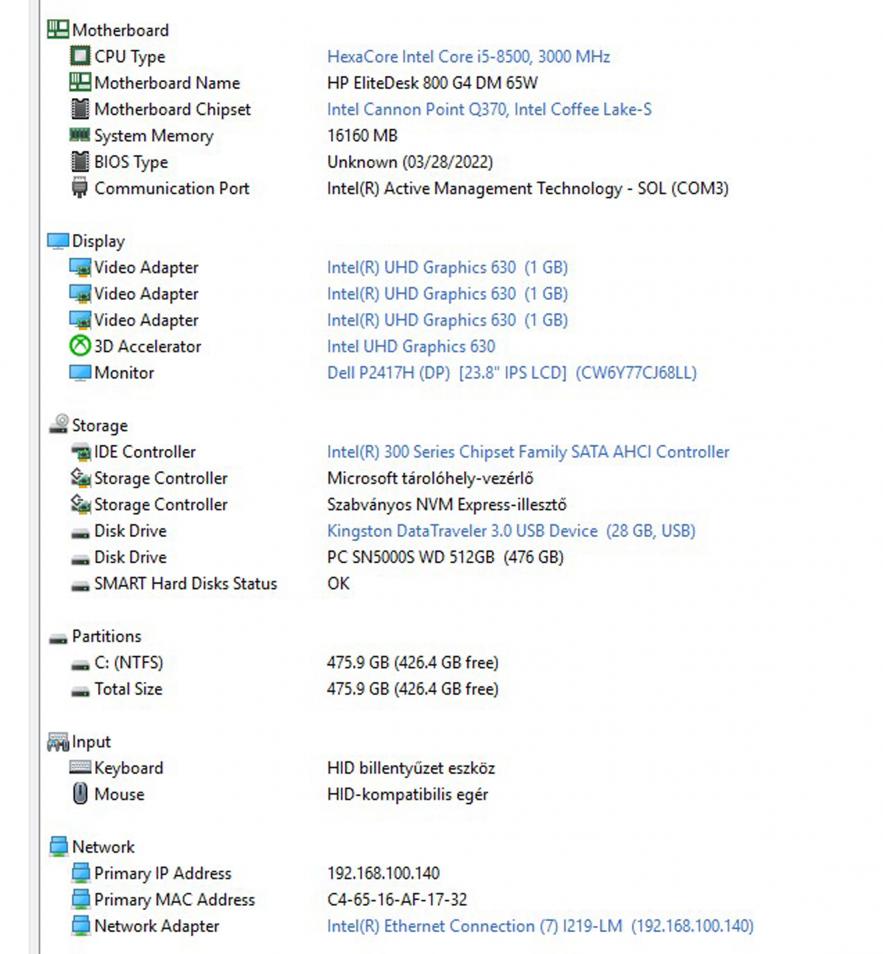Click the Motherboard Name row icon

point(80,82)
